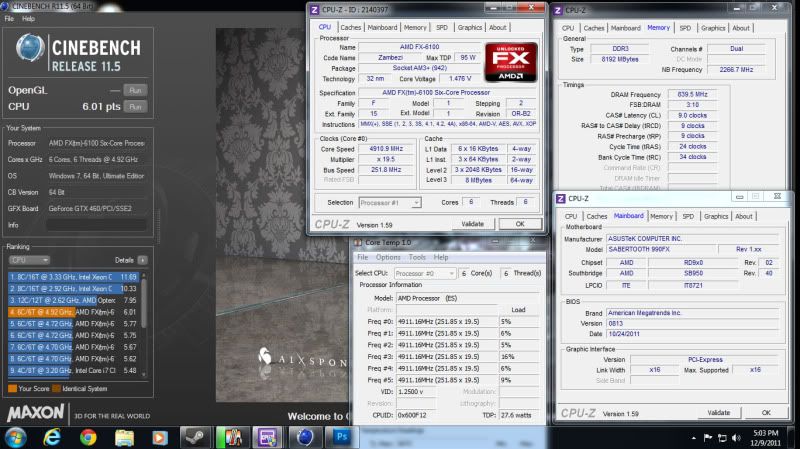Show hidden system tray icons
Screen dimensions: 800x449
click(693, 438)
